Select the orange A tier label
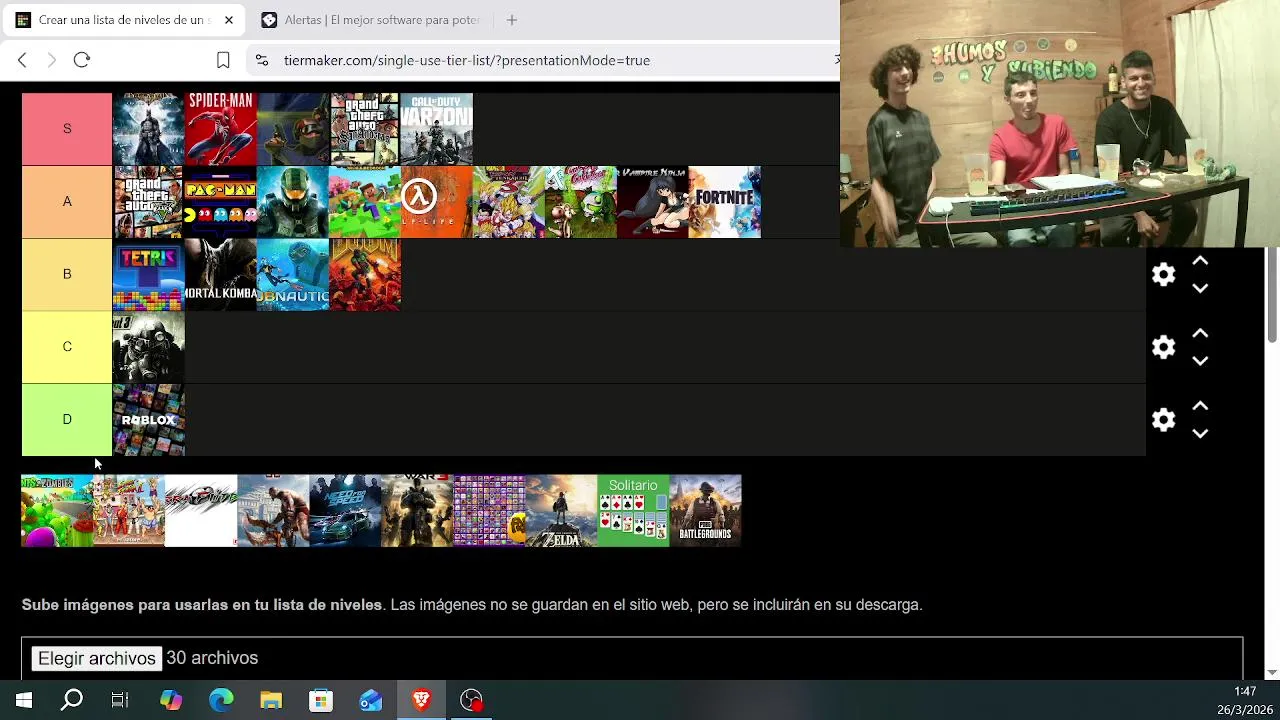The height and width of the screenshot is (720, 1280). click(67, 202)
